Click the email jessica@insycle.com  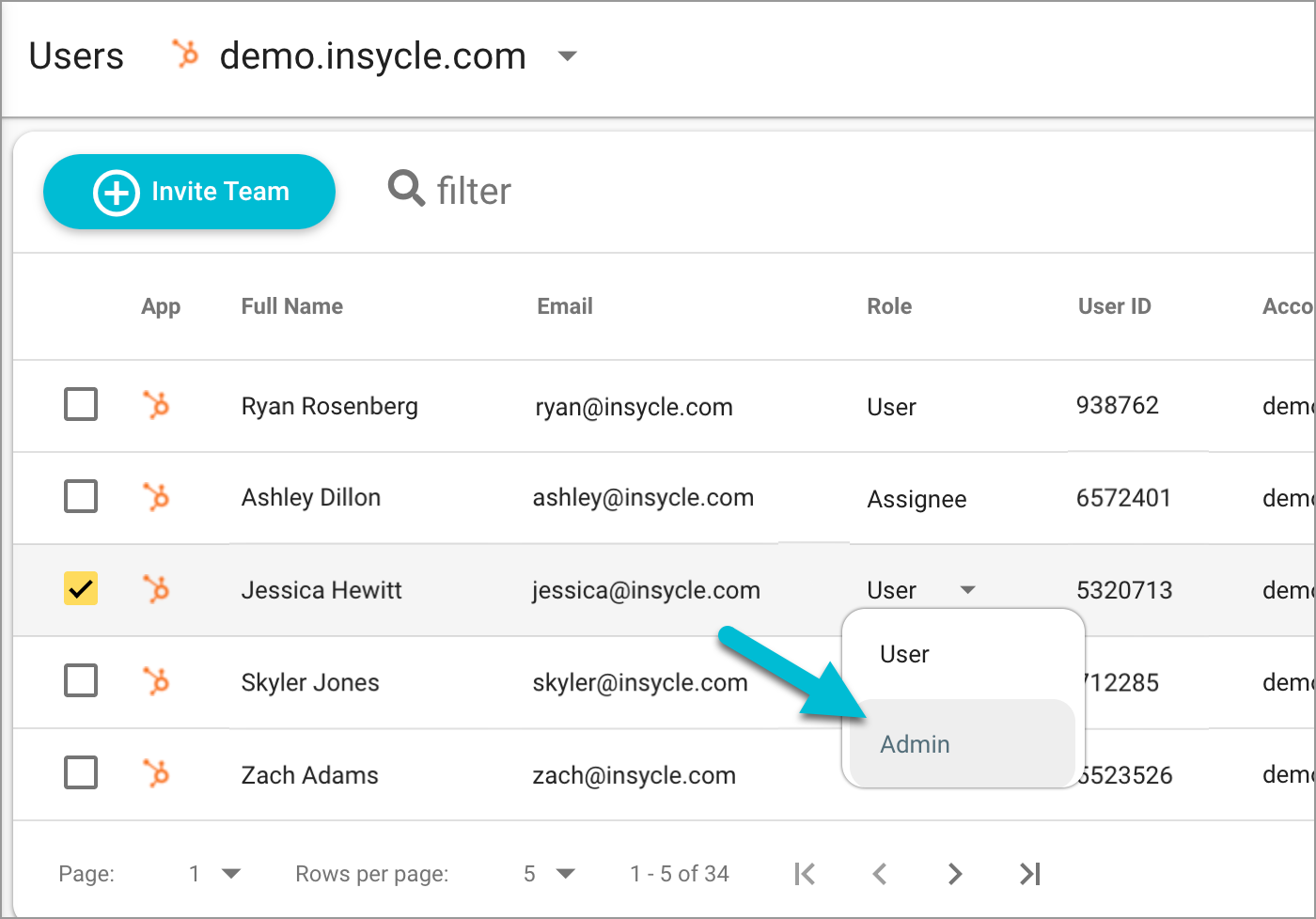tap(646, 590)
